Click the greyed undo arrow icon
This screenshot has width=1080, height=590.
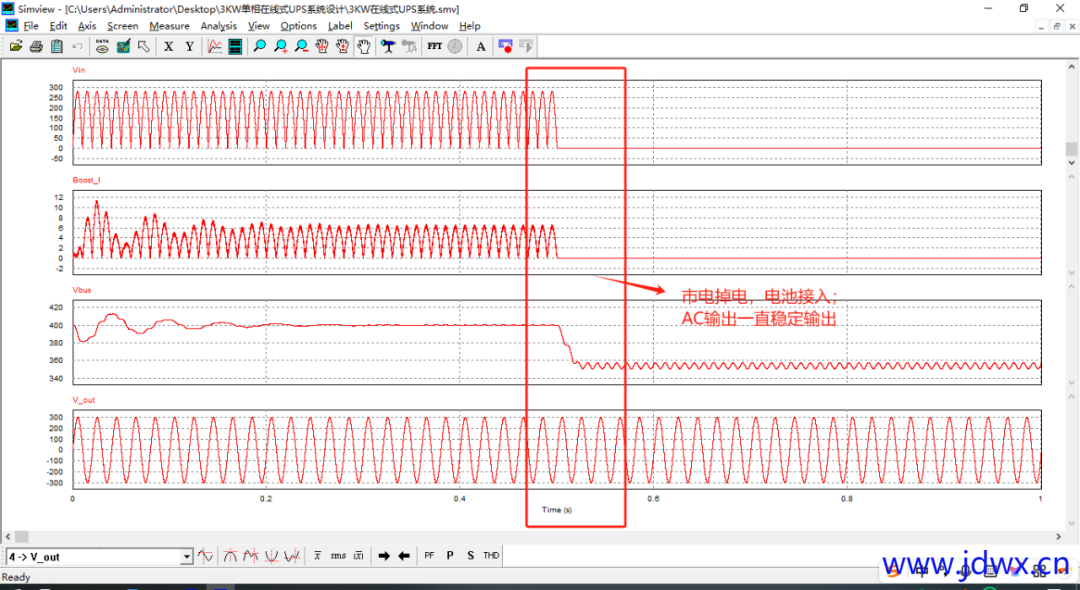(x=77, y=46)
